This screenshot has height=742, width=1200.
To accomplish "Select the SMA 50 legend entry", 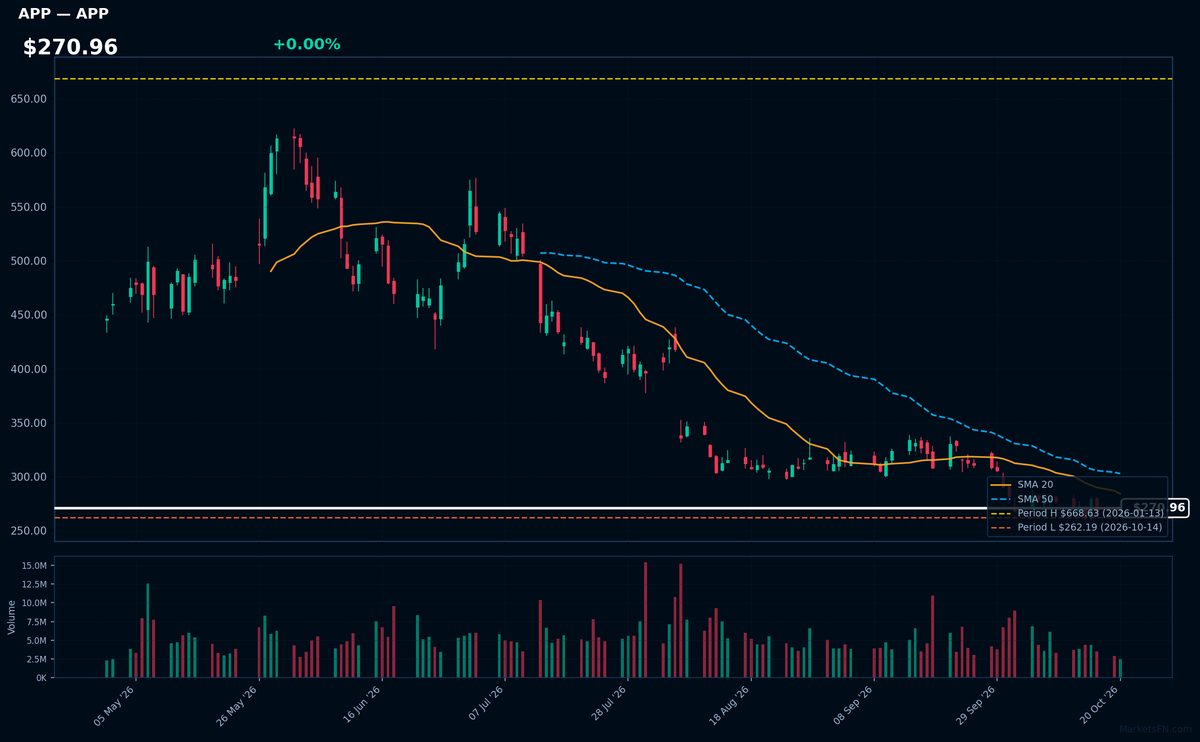I will (1021, 499).
